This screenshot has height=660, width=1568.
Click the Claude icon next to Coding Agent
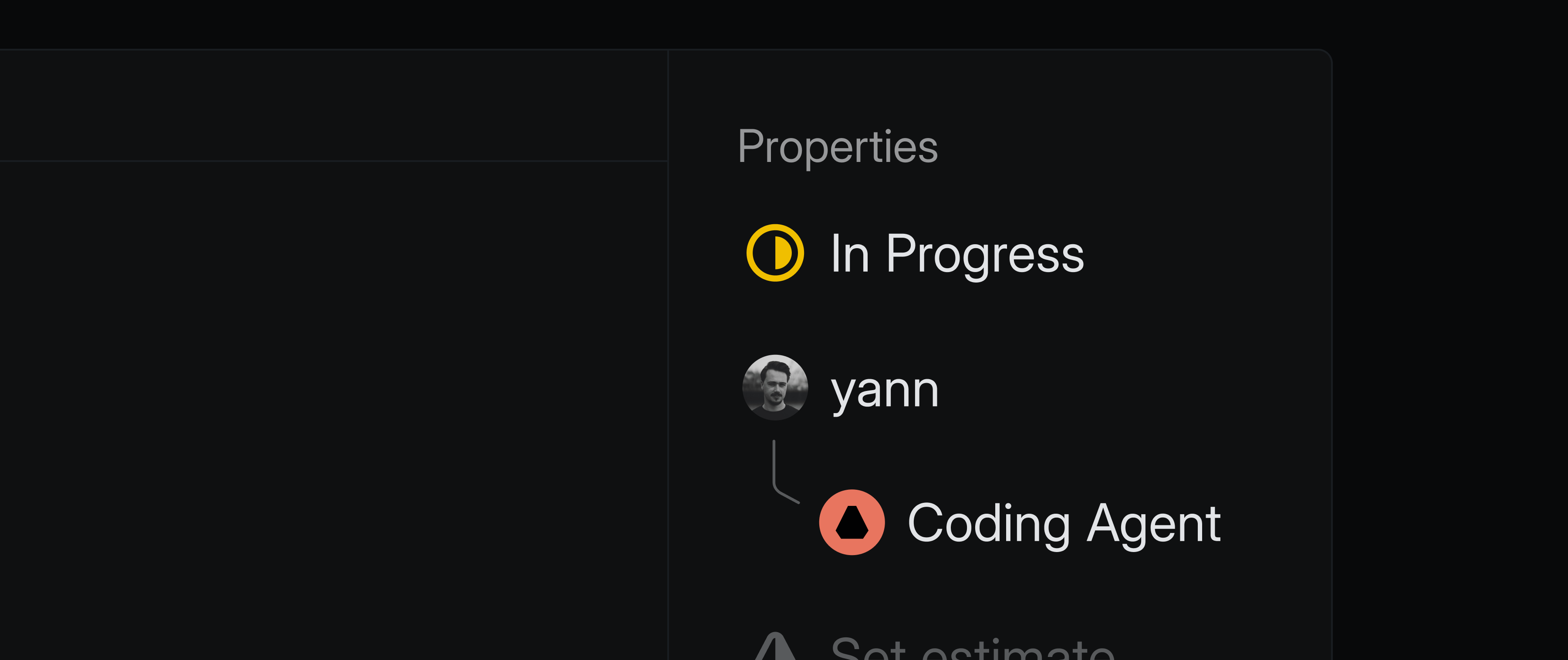(852, 522)
